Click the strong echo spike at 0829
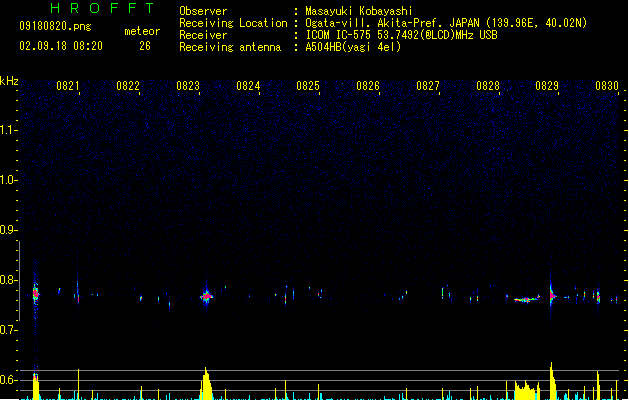Image resolution: width=629 pixels, height=400 pixels. (x=552, y=296)
